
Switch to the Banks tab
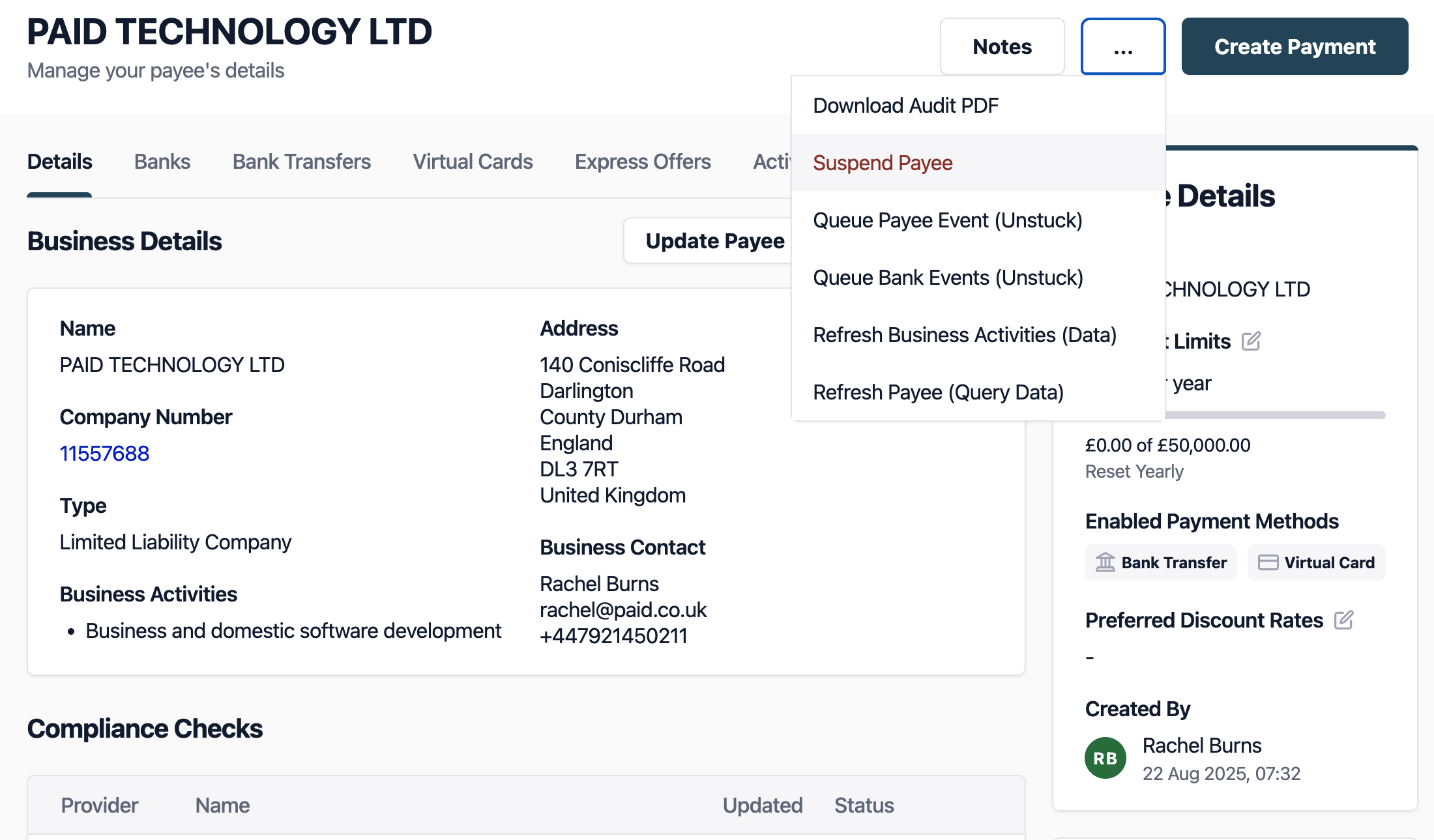click(162, 162)
